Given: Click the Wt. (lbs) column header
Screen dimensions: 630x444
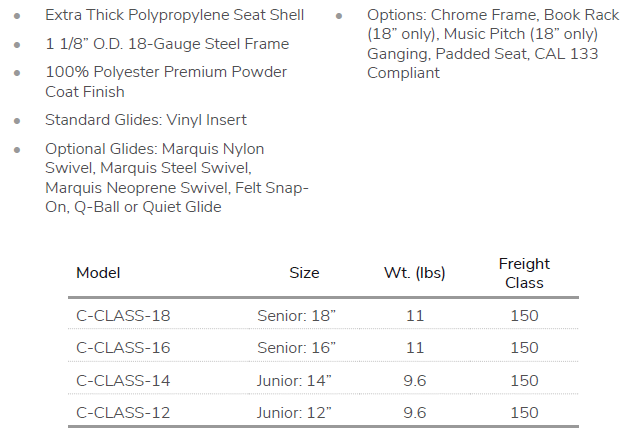Looking at the screenshot, I should [x=414, y=273].
